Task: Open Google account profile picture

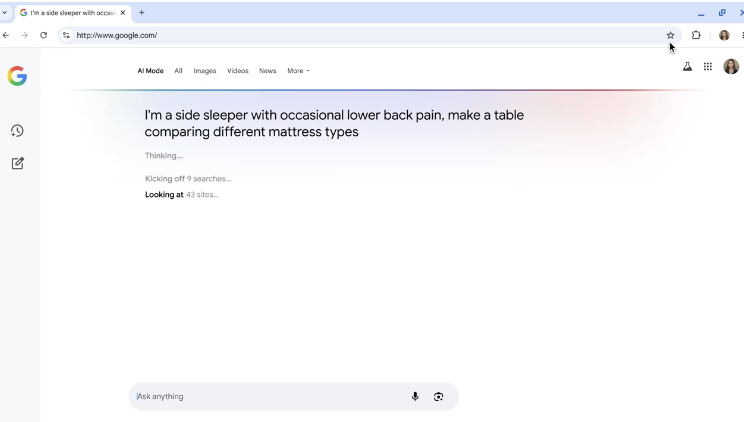Action: [x=731, y=67]
